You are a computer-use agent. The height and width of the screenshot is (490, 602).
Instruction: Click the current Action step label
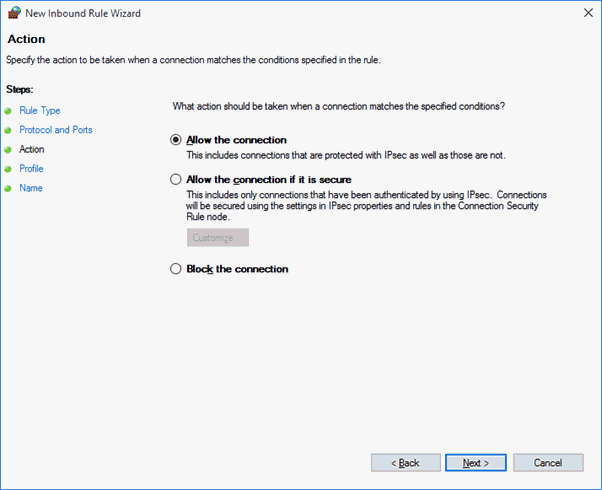coord(32,149)
